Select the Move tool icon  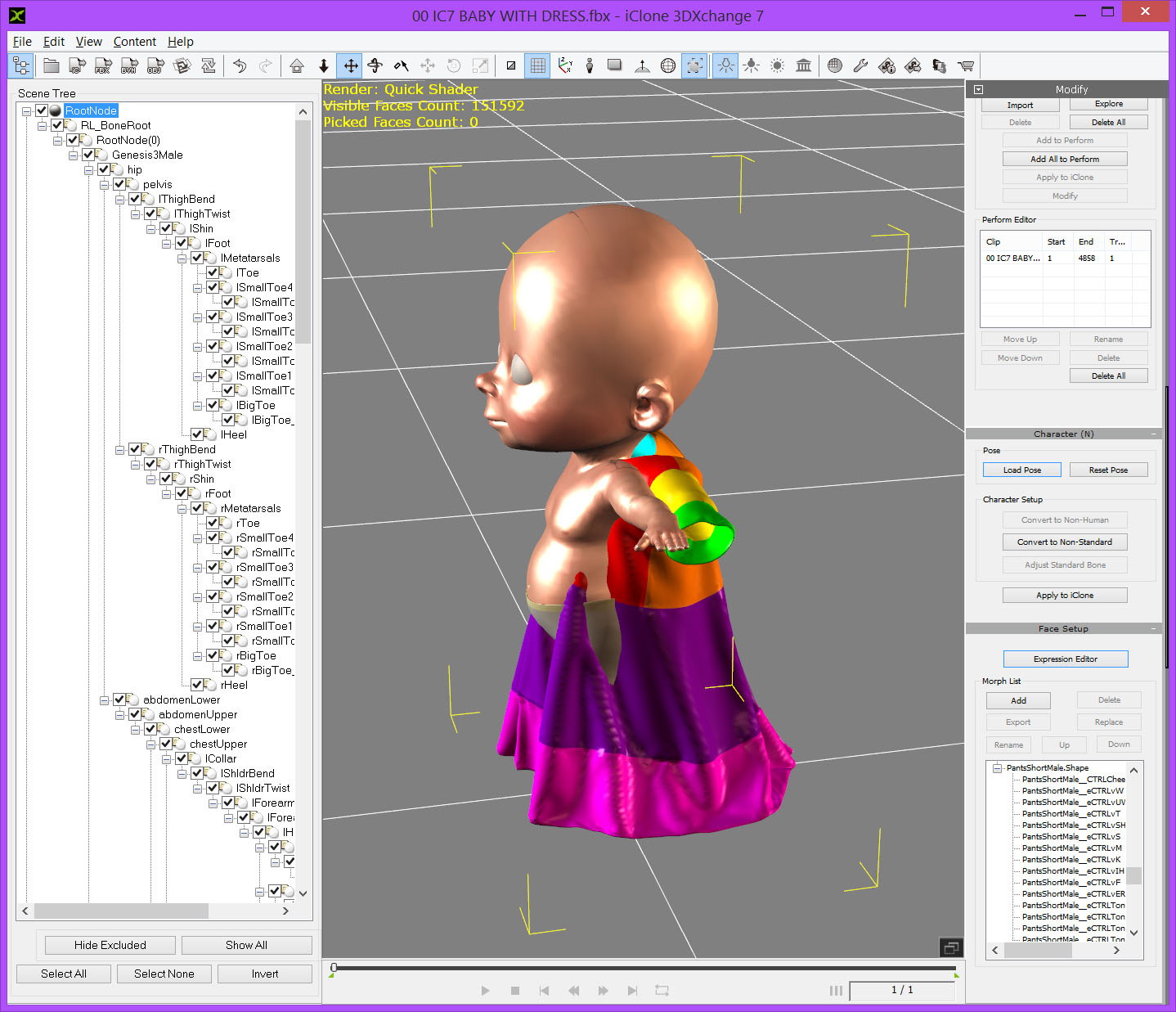pos(351,65)
